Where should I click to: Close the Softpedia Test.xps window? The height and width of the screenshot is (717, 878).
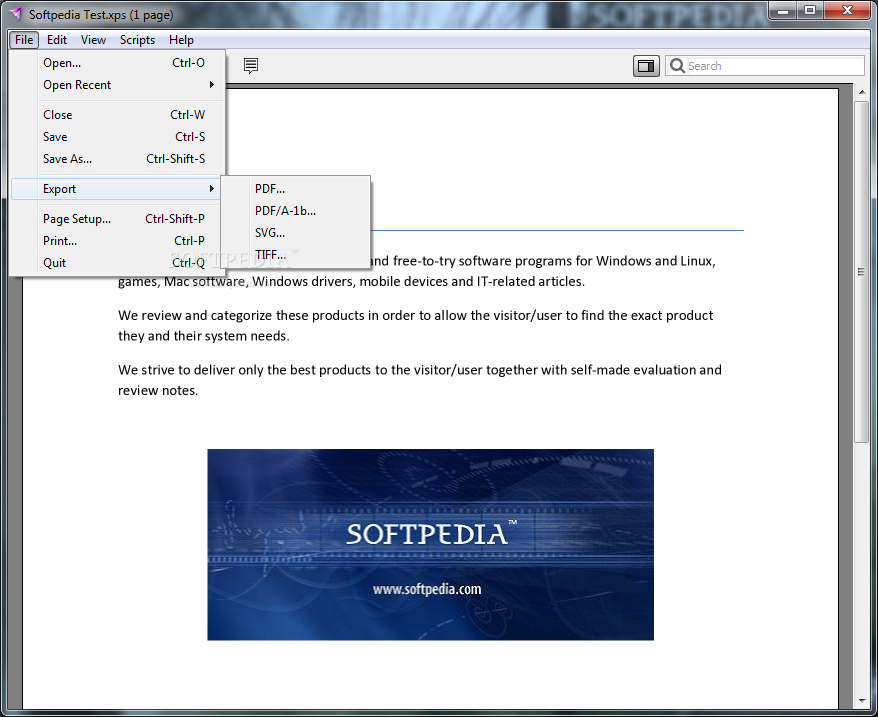pos(847,11)
